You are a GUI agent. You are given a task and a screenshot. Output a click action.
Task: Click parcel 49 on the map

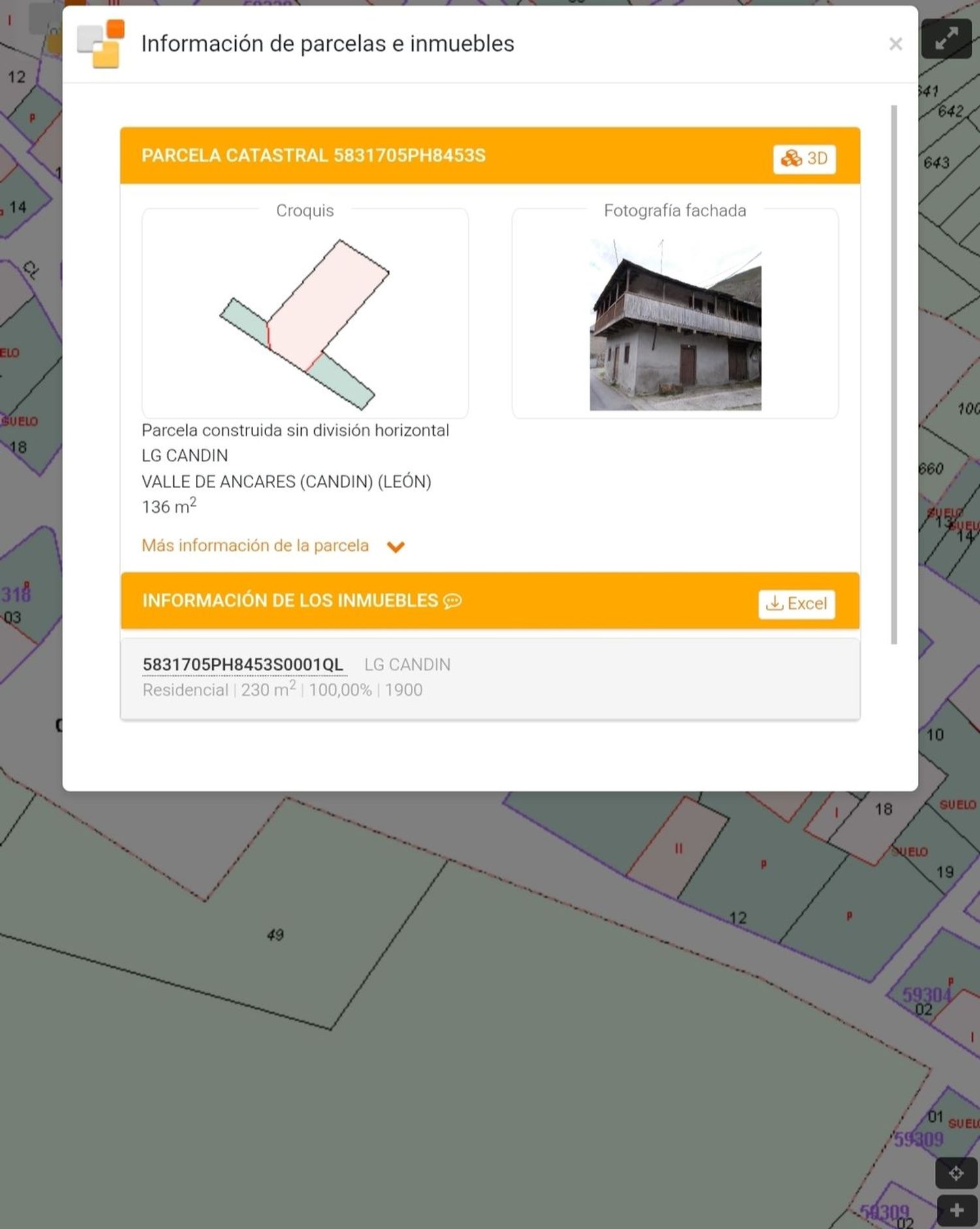click(x=275, y=935)
